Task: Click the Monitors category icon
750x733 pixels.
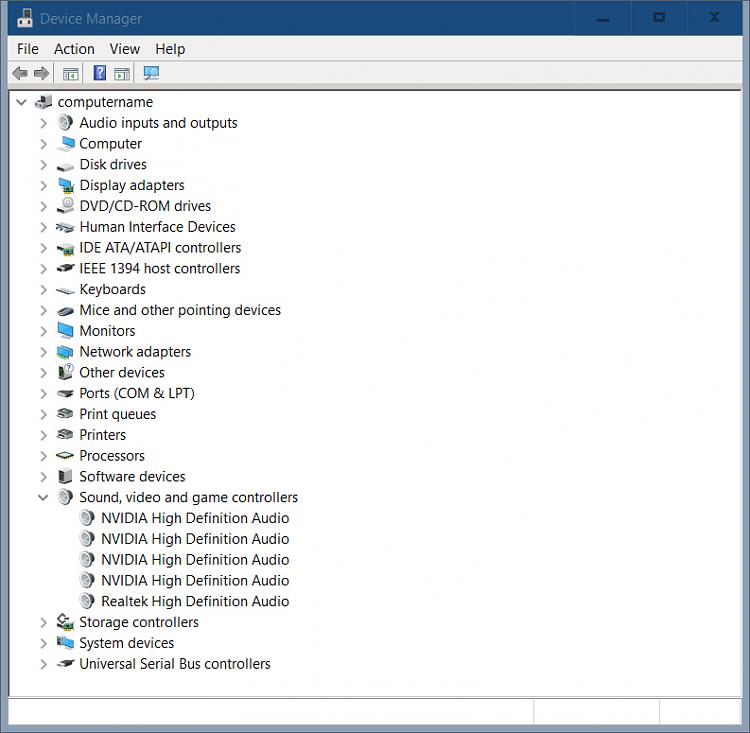Action: click(x=65, y=331)
